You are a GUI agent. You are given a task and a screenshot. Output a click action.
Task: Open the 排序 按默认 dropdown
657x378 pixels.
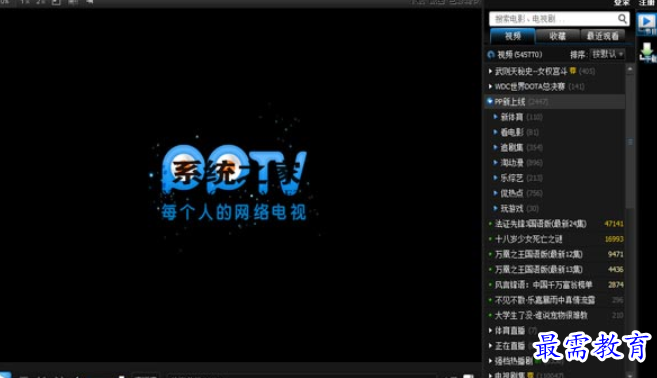click(x=607, y=54)
